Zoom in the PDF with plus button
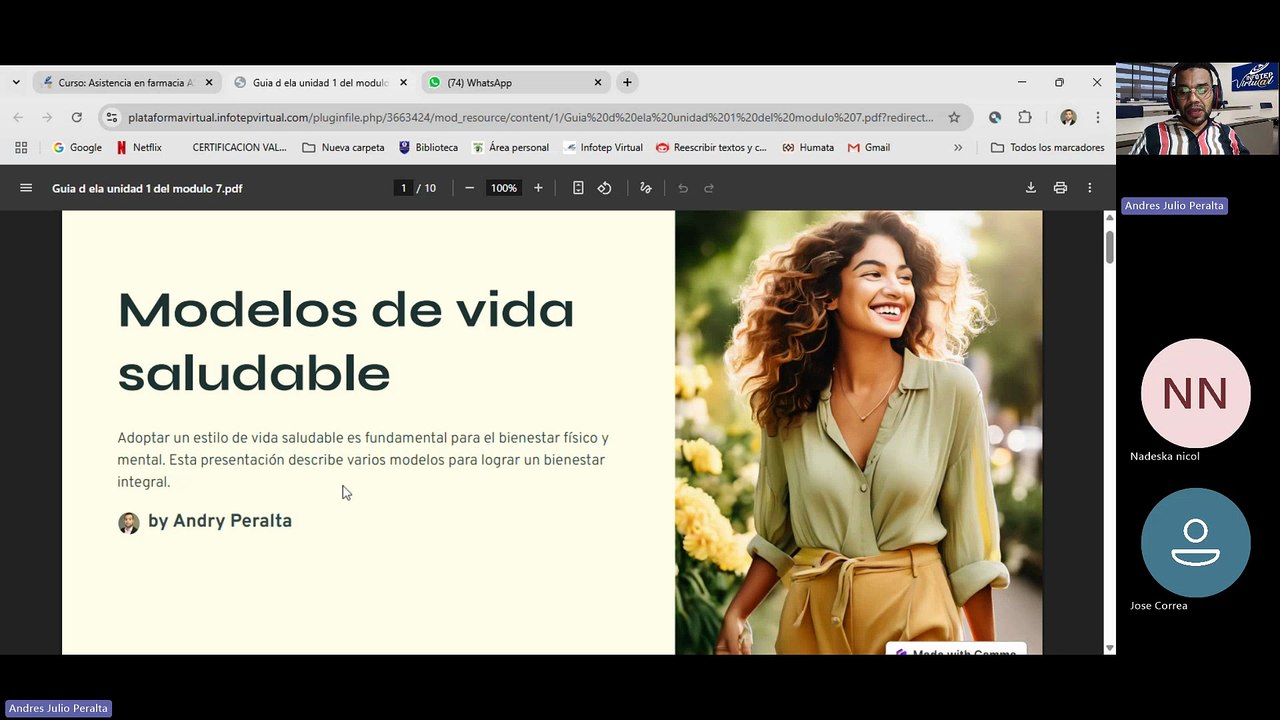Screen dimensions: 1280x720 538,188
